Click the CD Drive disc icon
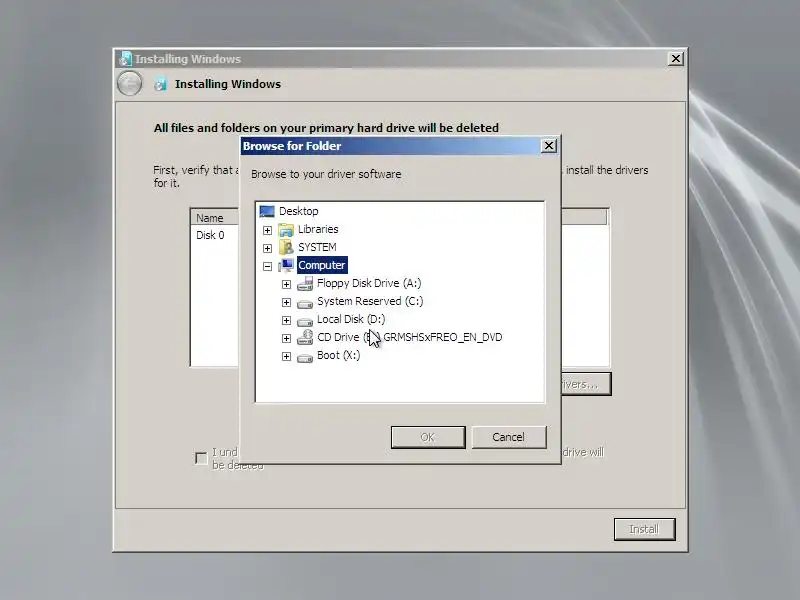Viewport: 800px width, 600px height. tap(305, 337)
